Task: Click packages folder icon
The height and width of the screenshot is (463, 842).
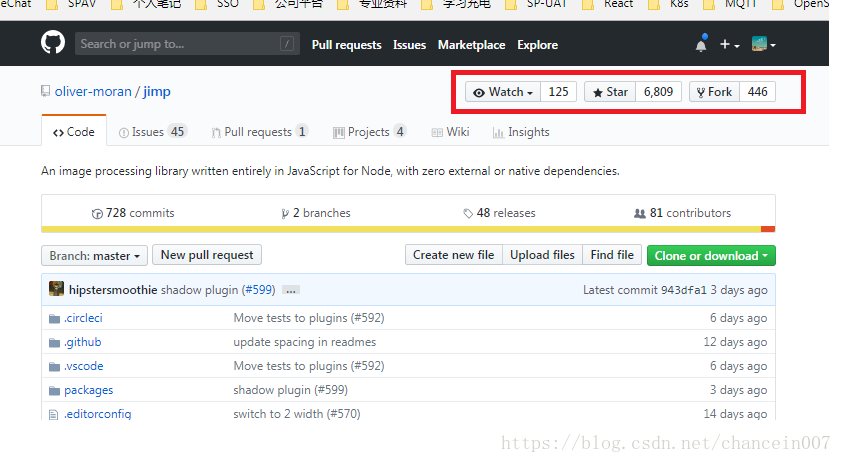Action: click(54, 391)
